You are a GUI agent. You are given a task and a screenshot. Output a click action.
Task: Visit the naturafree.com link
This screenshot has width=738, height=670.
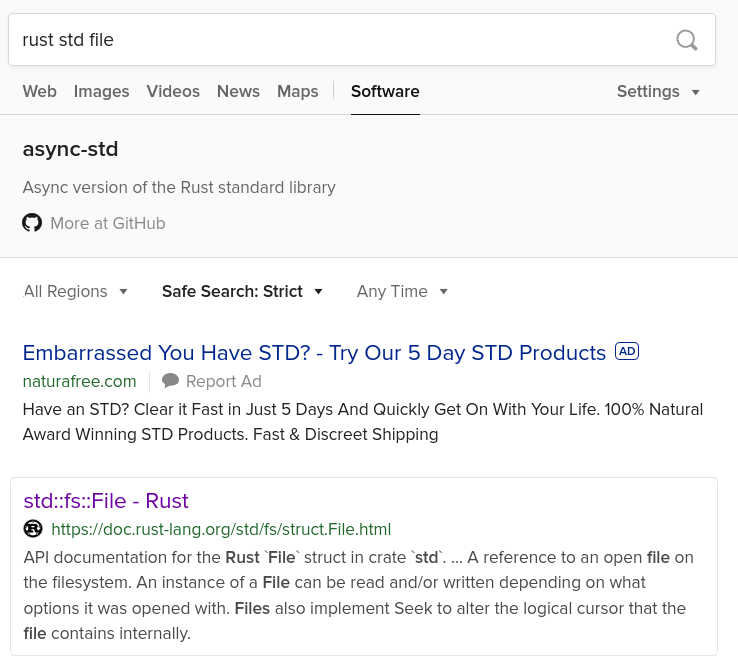80,381
